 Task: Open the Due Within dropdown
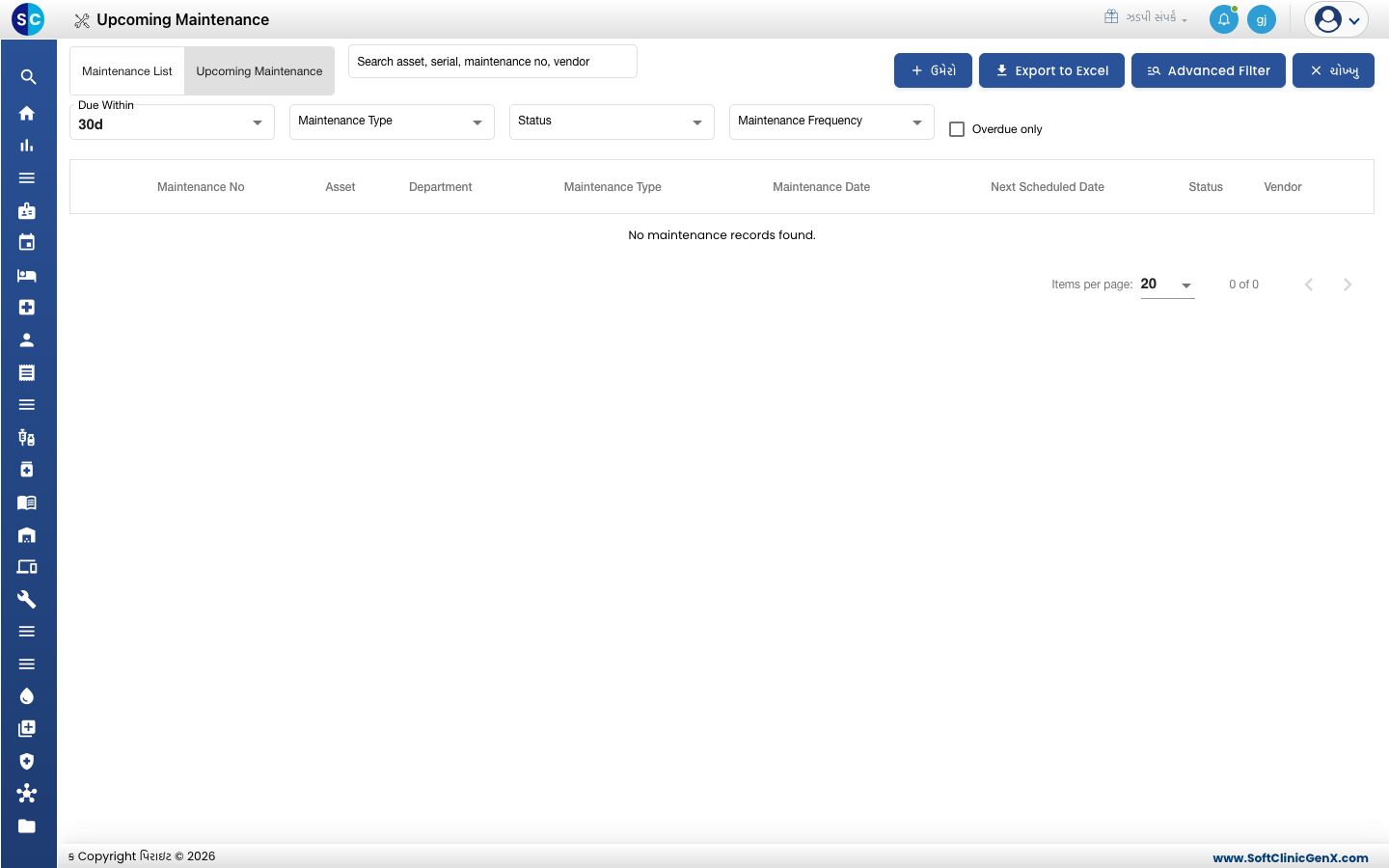172,122
